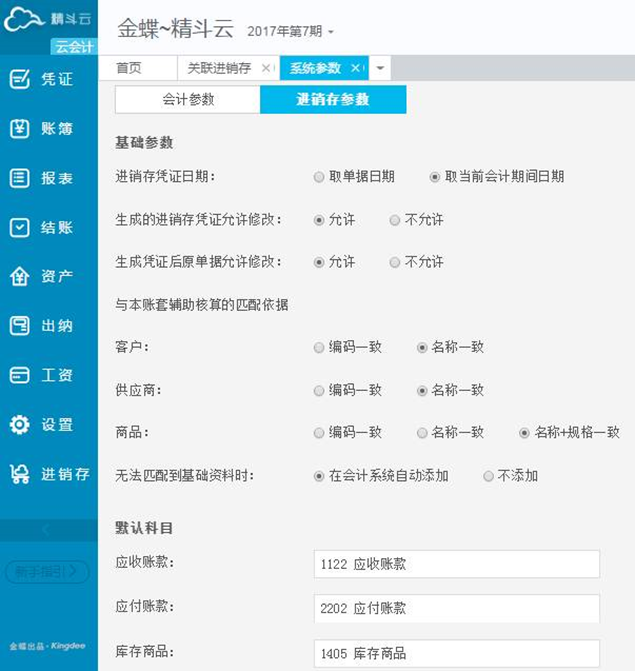Select 编码一致 for 客户
Screen dimensions: 635x671
pos(319,347)
